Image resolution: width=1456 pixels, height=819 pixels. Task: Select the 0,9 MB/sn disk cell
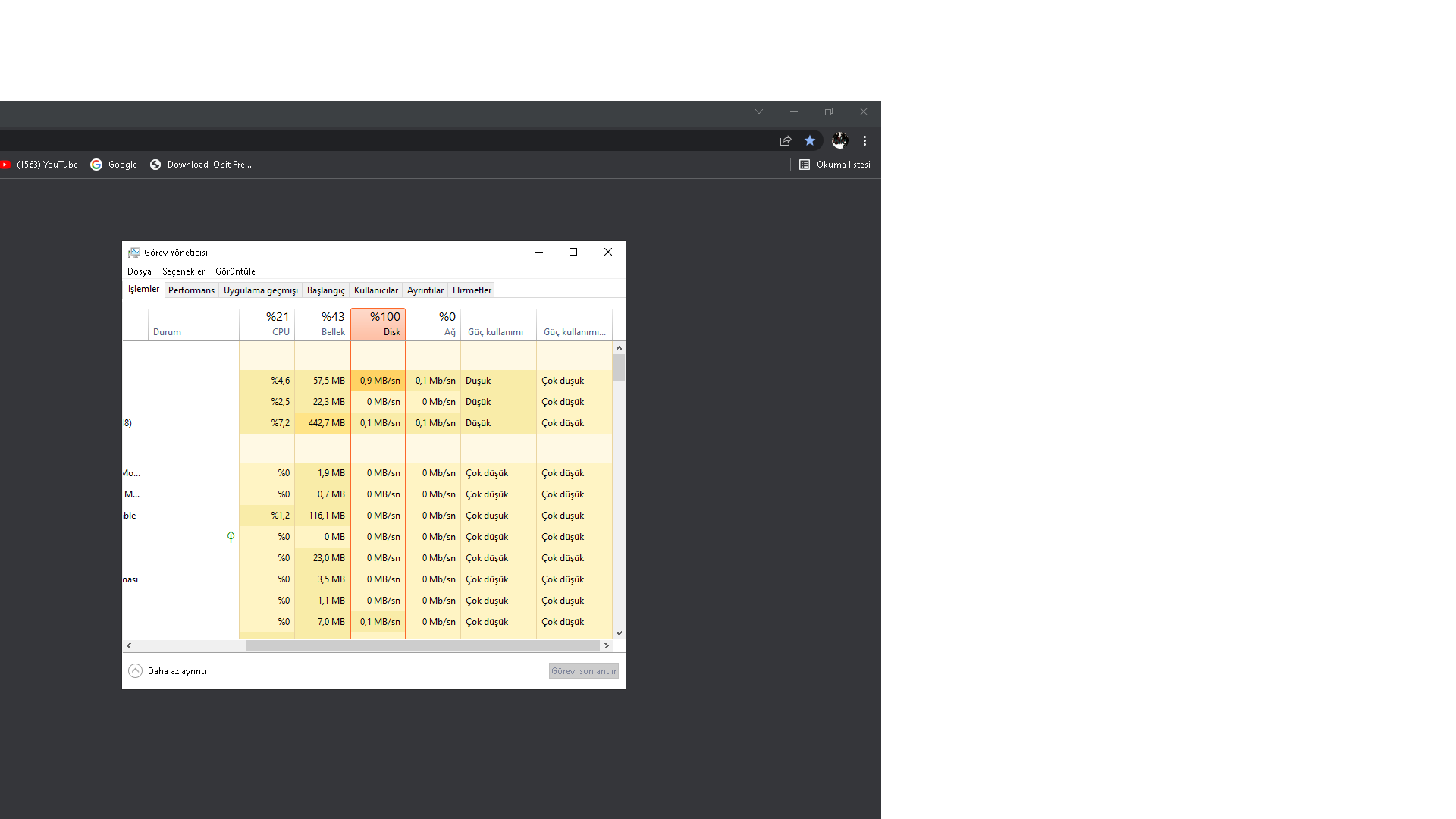378,381
